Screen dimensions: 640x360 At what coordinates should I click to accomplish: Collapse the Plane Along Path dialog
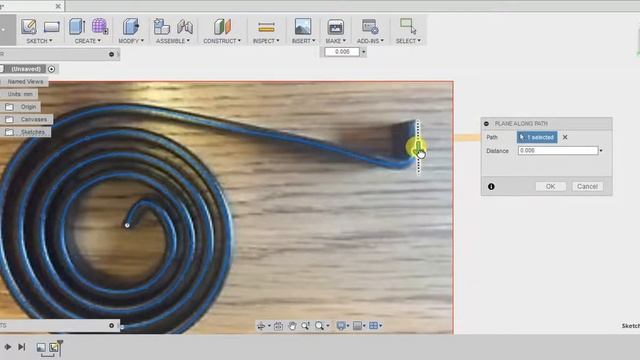pos(486,123)
